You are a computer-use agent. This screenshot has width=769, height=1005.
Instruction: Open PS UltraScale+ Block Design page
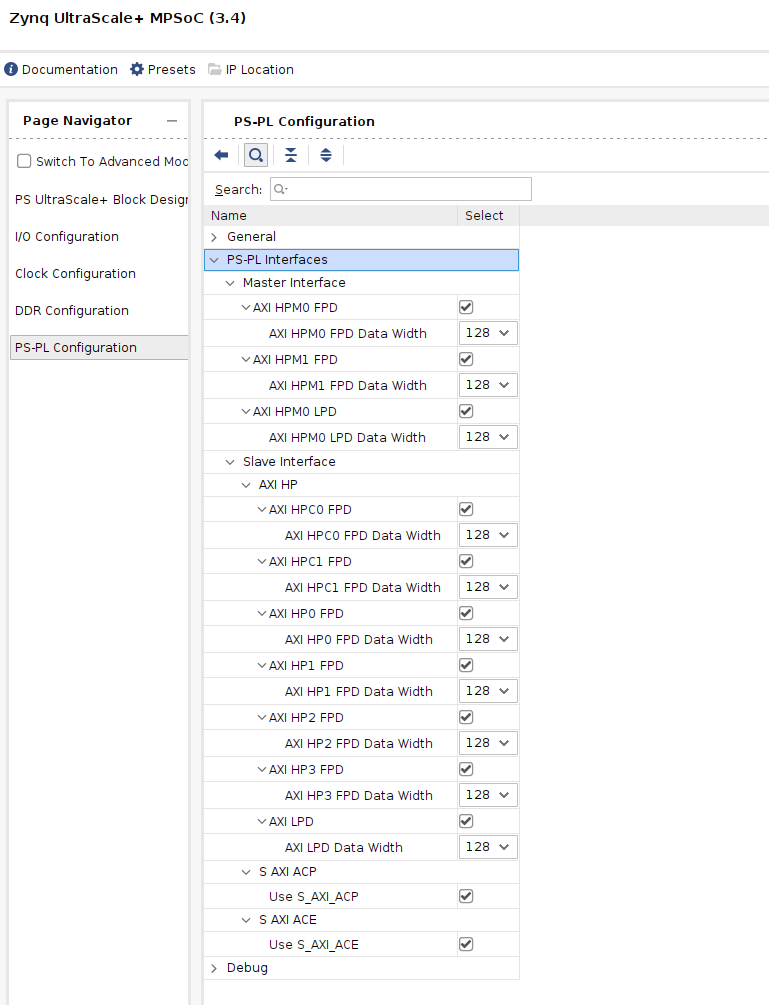point(101,199)
